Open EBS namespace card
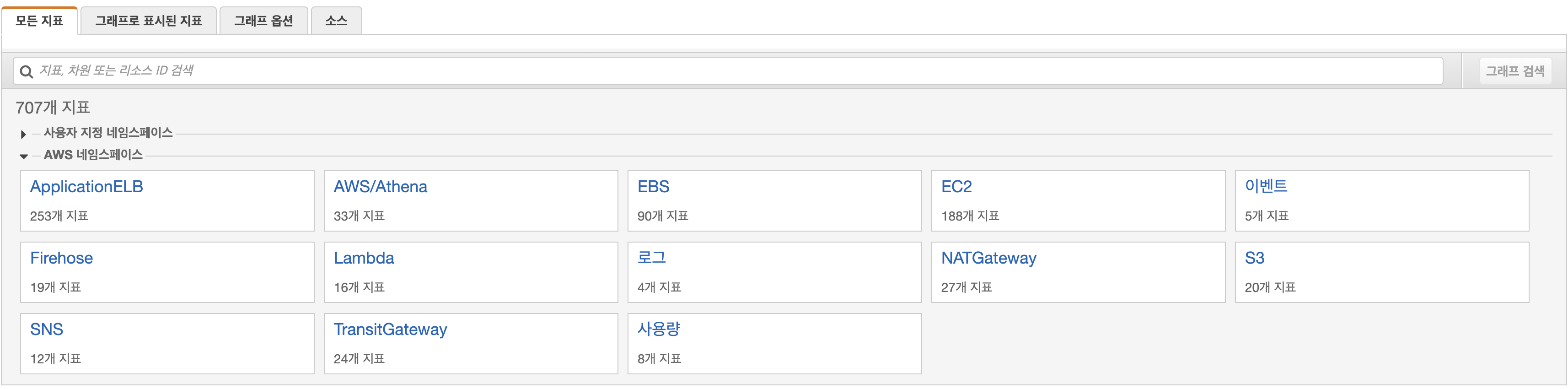The image size is (1568, 389). 775,201
